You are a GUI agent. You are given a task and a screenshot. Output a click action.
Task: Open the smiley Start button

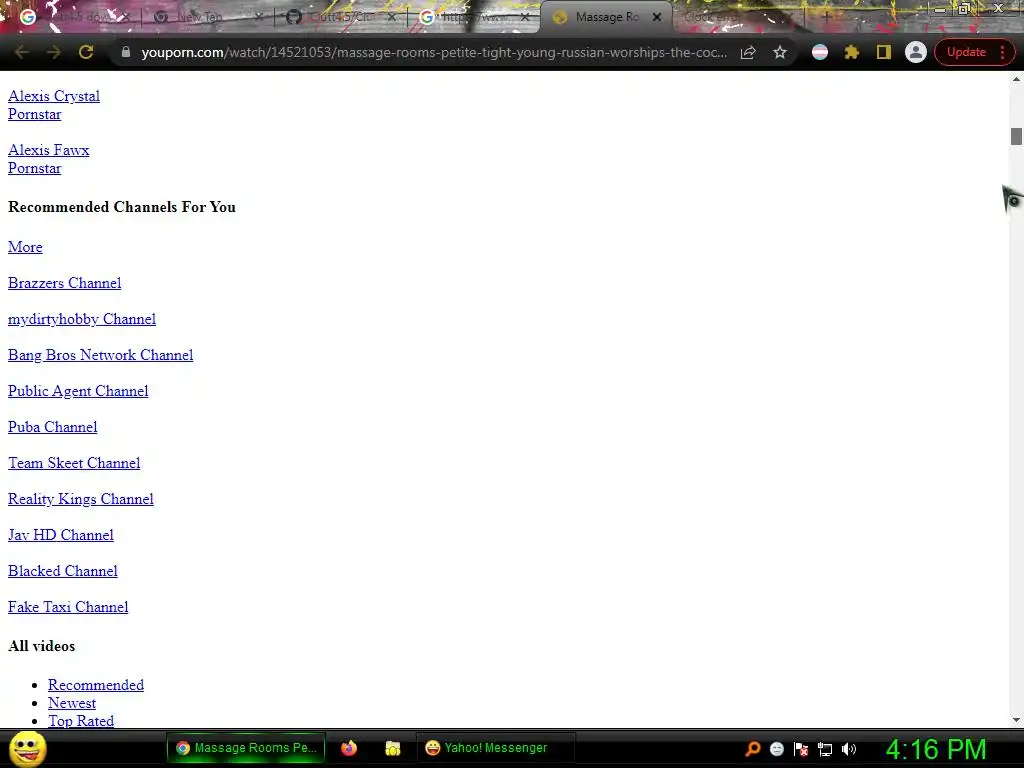pyautogui.click(x=27, y=748)
